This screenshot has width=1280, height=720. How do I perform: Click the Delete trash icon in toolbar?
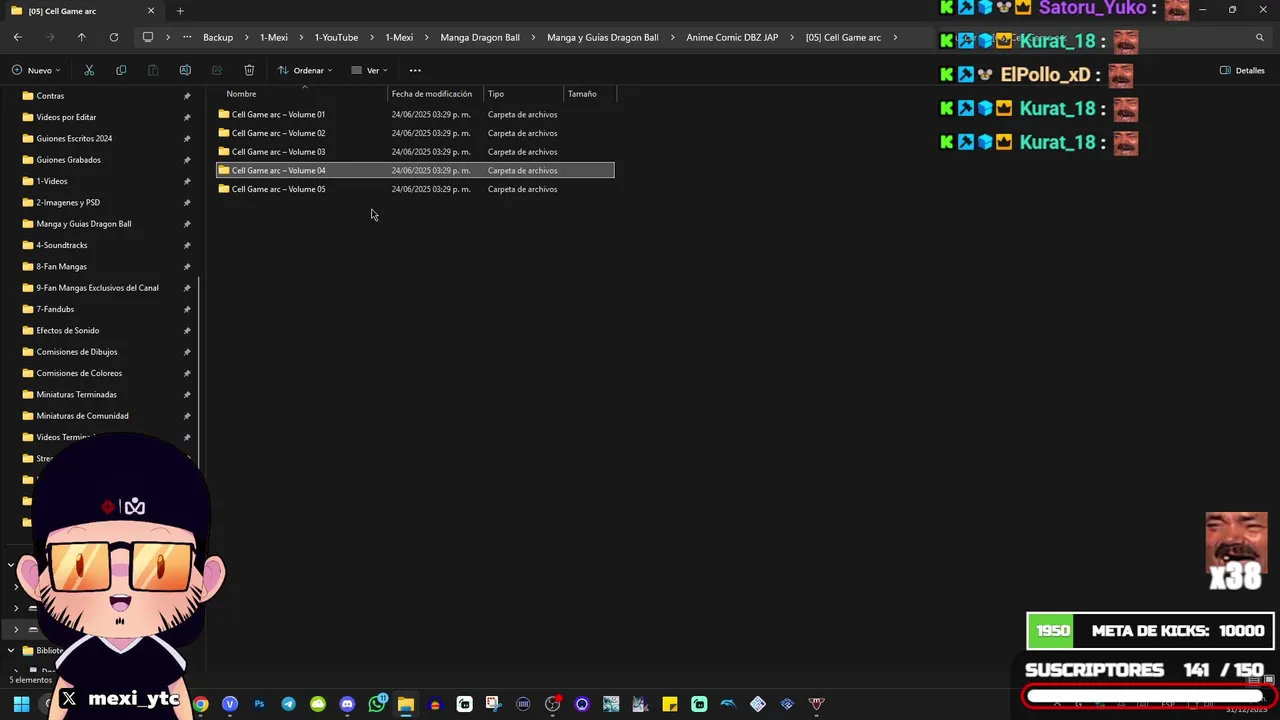point(249,70)
